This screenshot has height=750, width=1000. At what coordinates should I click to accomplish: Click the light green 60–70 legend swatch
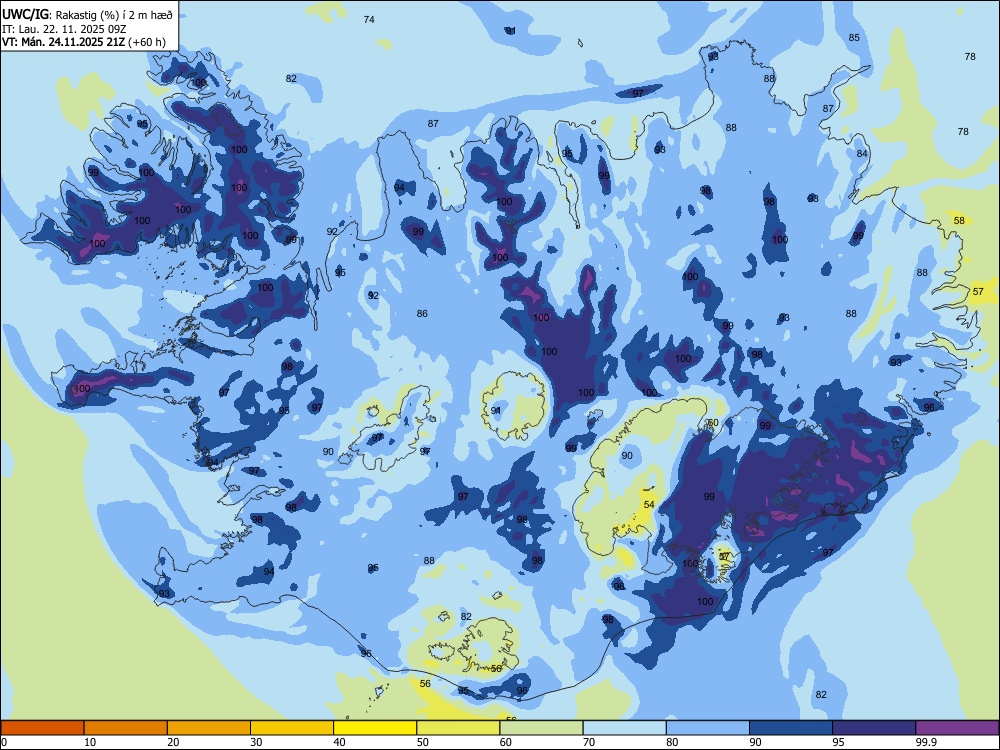tap(541, 728)
